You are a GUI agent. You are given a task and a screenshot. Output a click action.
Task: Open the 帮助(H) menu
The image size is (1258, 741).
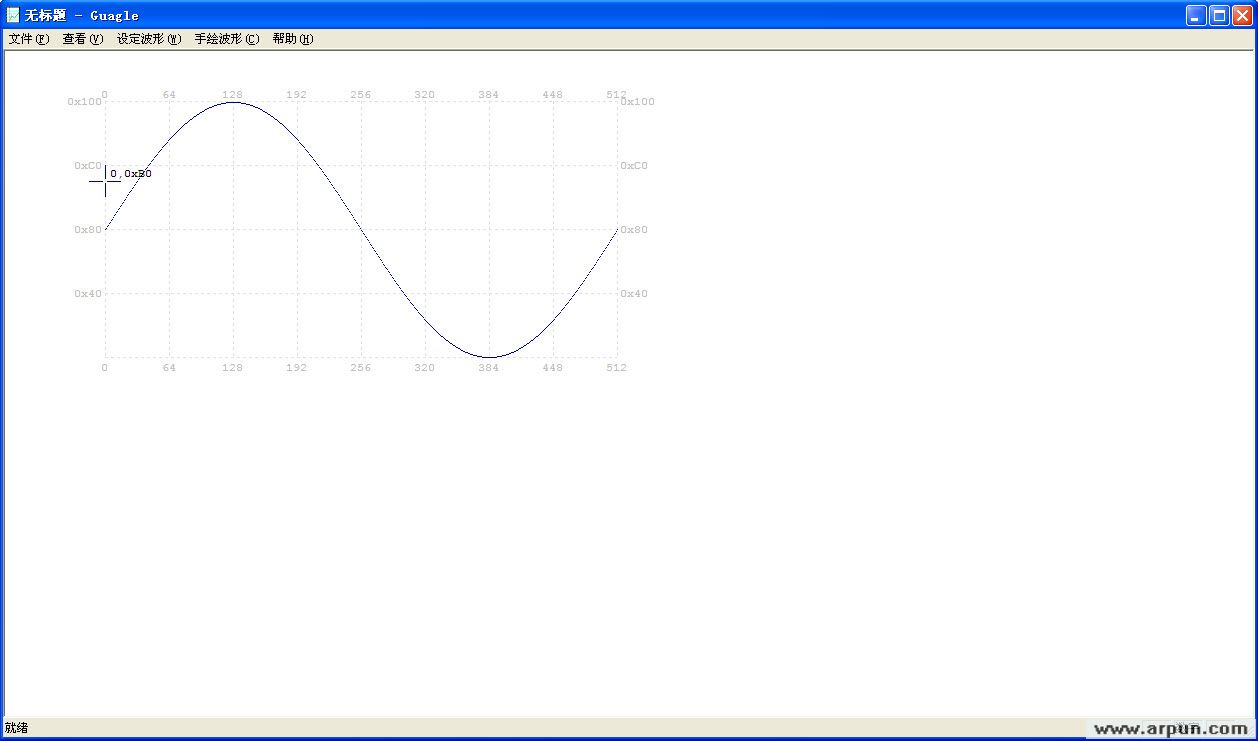click(292, 39)
